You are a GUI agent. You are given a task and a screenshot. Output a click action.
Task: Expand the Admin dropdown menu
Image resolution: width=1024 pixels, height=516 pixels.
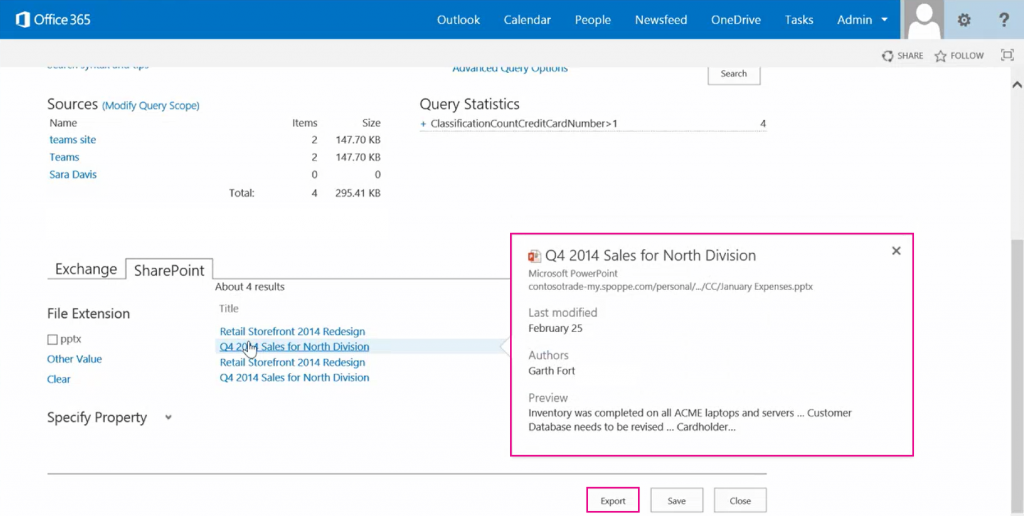(x=884, y=20)
